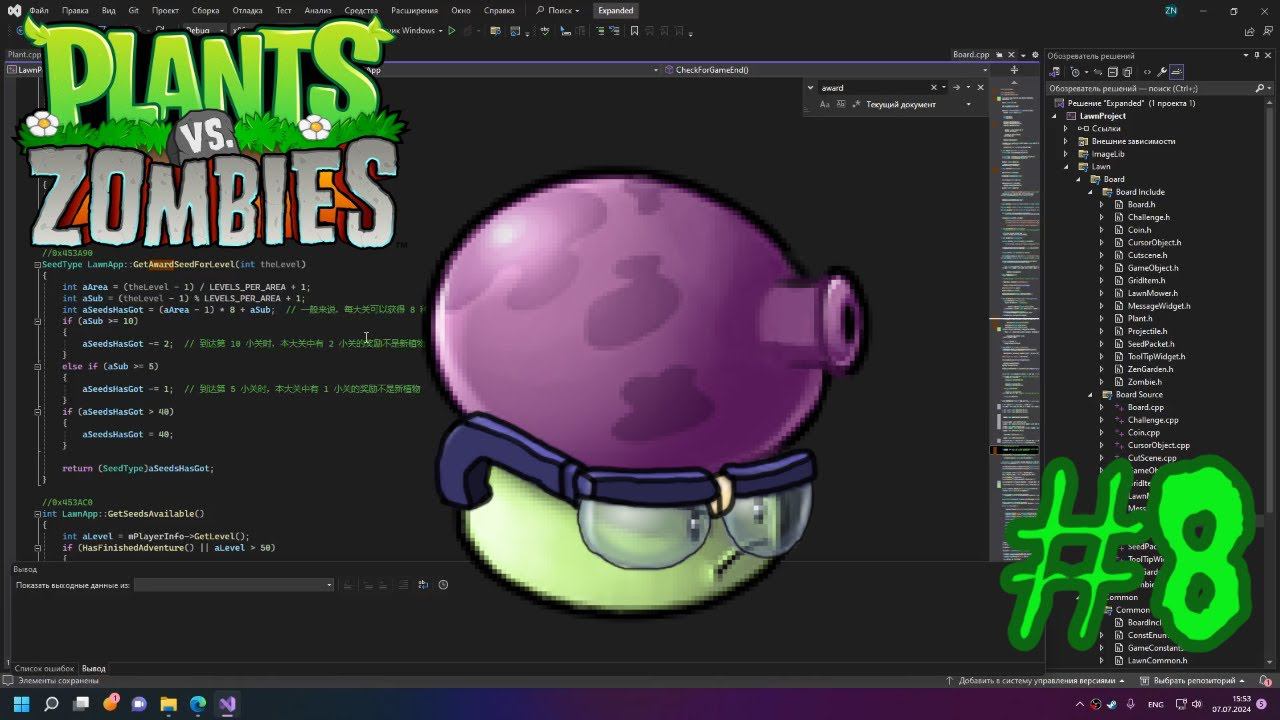Click the Visual Studio taskbar icon
This screenshot has width=1280, height=720.
227,704
